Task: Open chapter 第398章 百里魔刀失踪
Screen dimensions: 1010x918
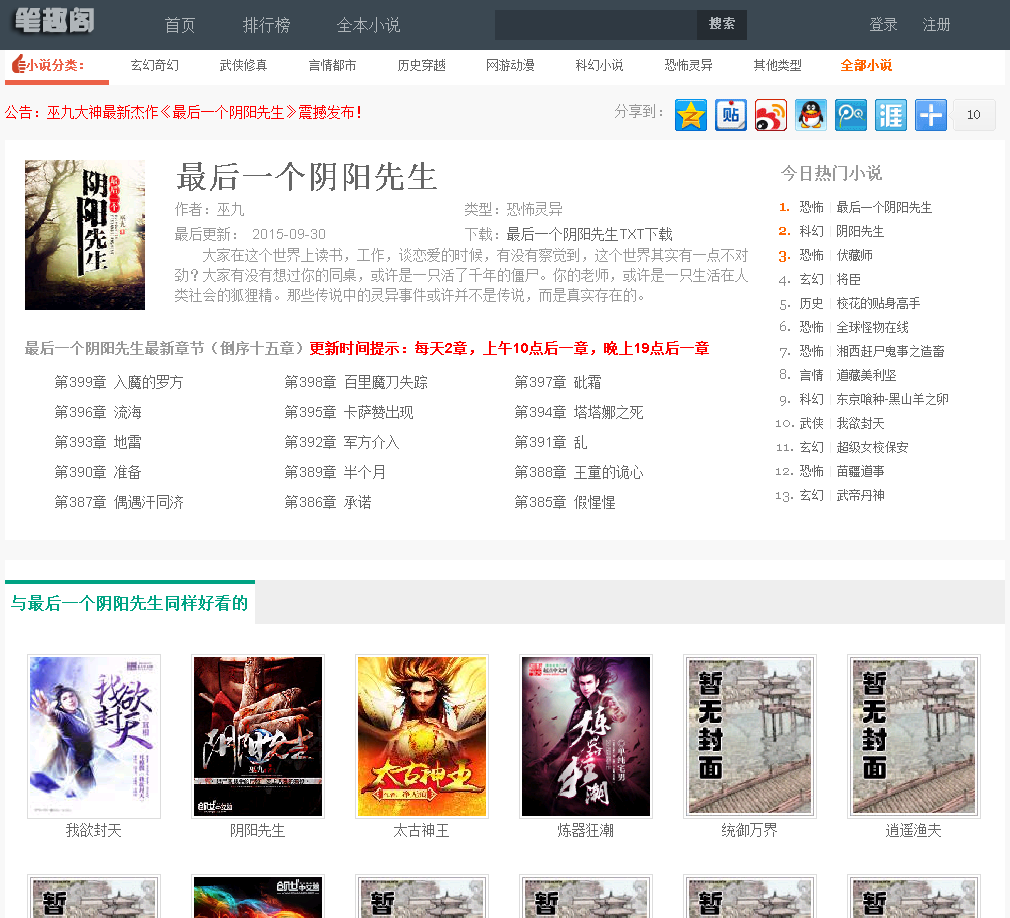Action: (x=356, y=382)
